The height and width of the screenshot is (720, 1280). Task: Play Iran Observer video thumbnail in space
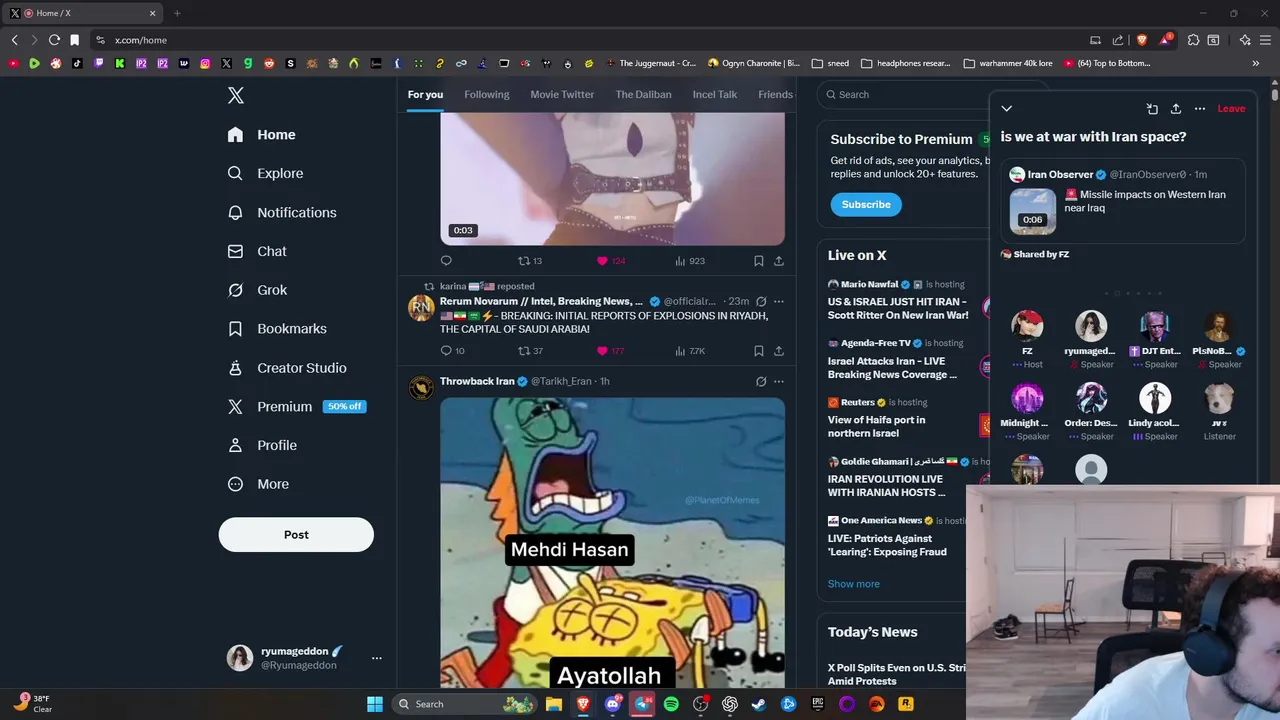coord(1032,211)
